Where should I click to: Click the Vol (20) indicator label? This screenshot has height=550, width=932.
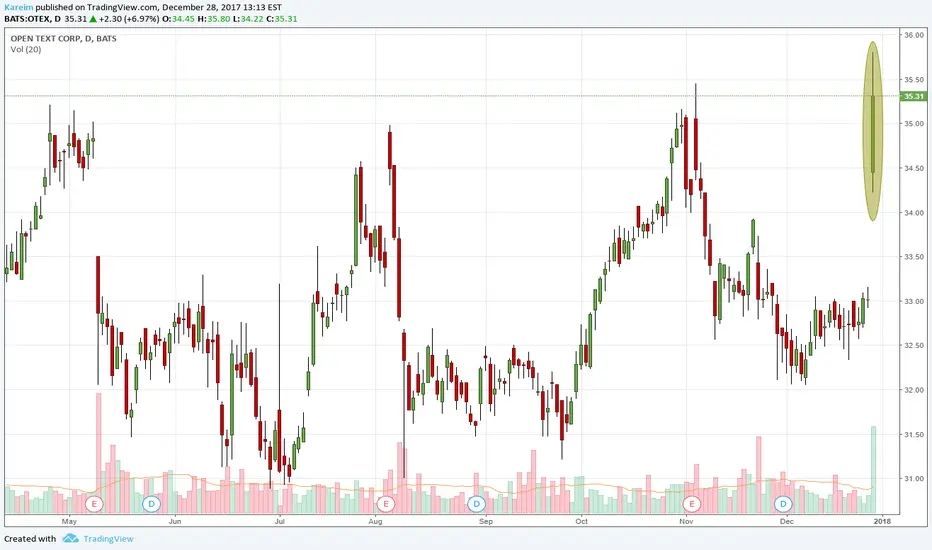(x=26, y=49)
